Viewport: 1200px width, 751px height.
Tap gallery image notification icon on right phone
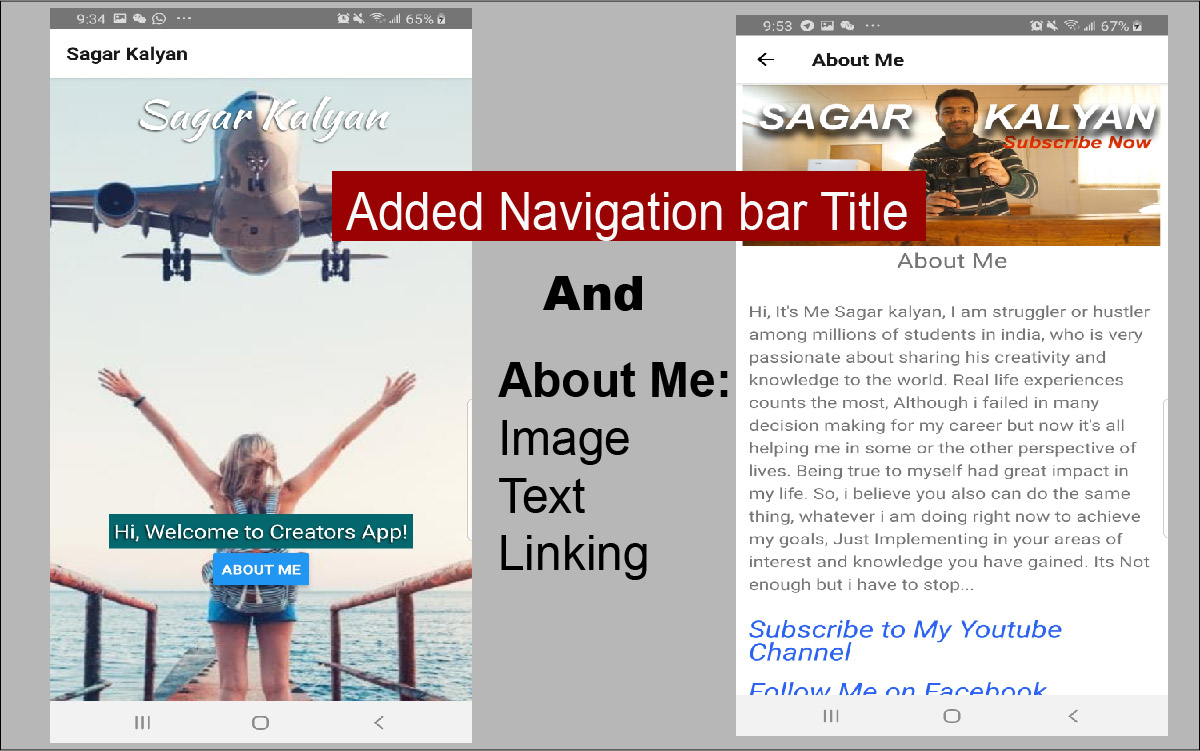[827, 26]
